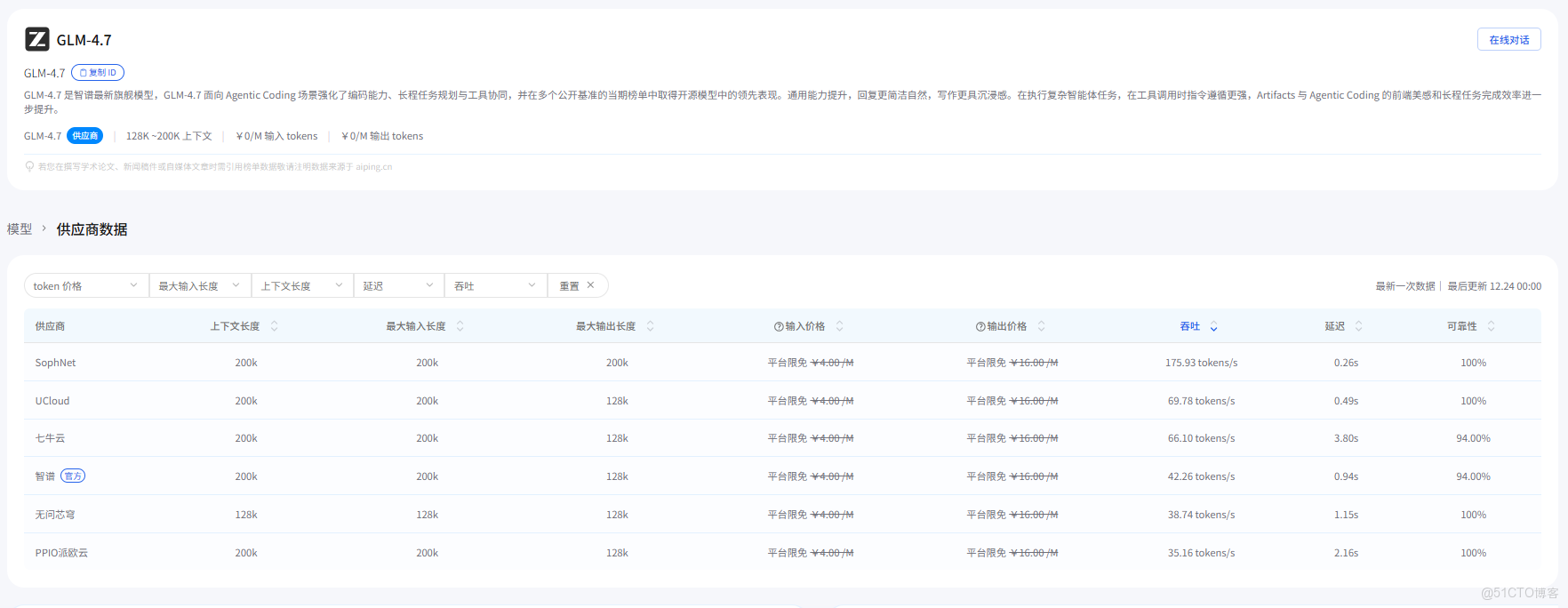Image resolution: width=1568 pixels, height=608 pixels.
Task: Sort by 延迟 column sort icon
Action: (1359, 326)
